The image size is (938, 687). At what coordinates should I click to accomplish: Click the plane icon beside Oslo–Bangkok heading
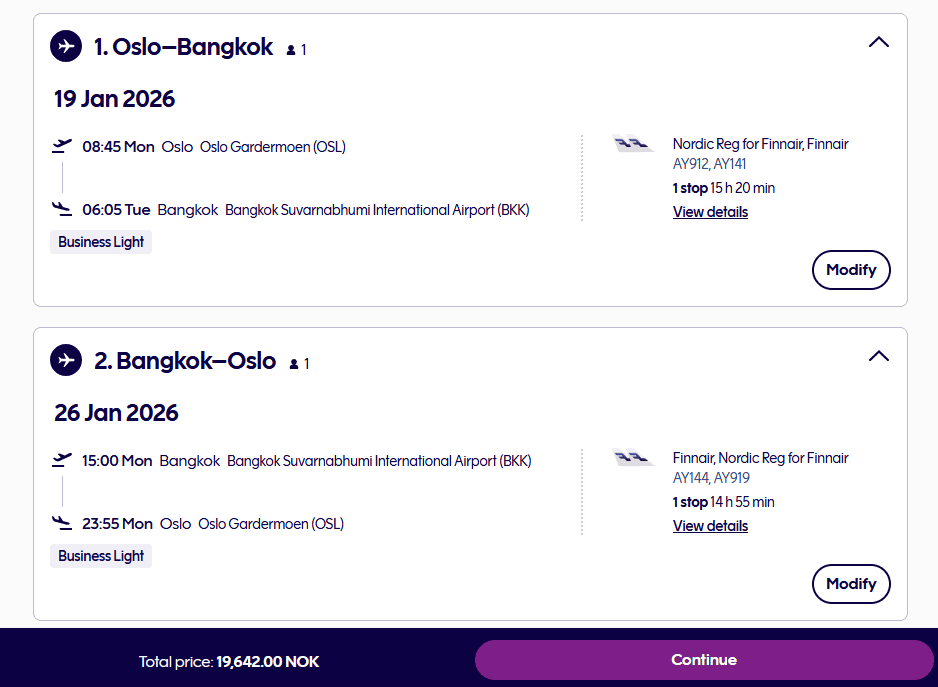pos(66,46)
